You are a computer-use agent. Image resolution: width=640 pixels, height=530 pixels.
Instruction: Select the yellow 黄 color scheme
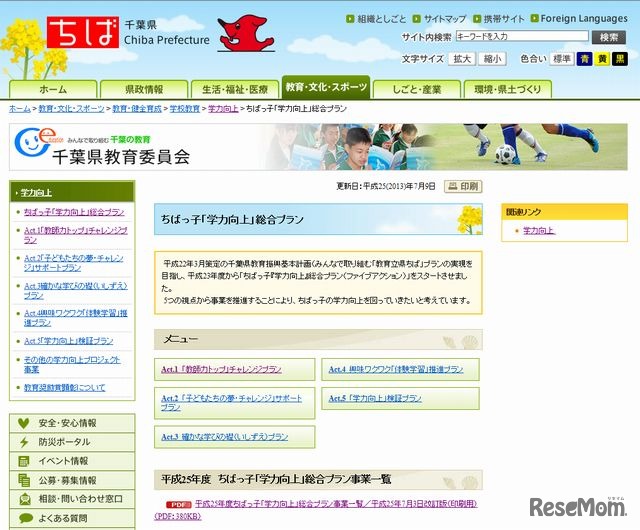tap(602, 59)
